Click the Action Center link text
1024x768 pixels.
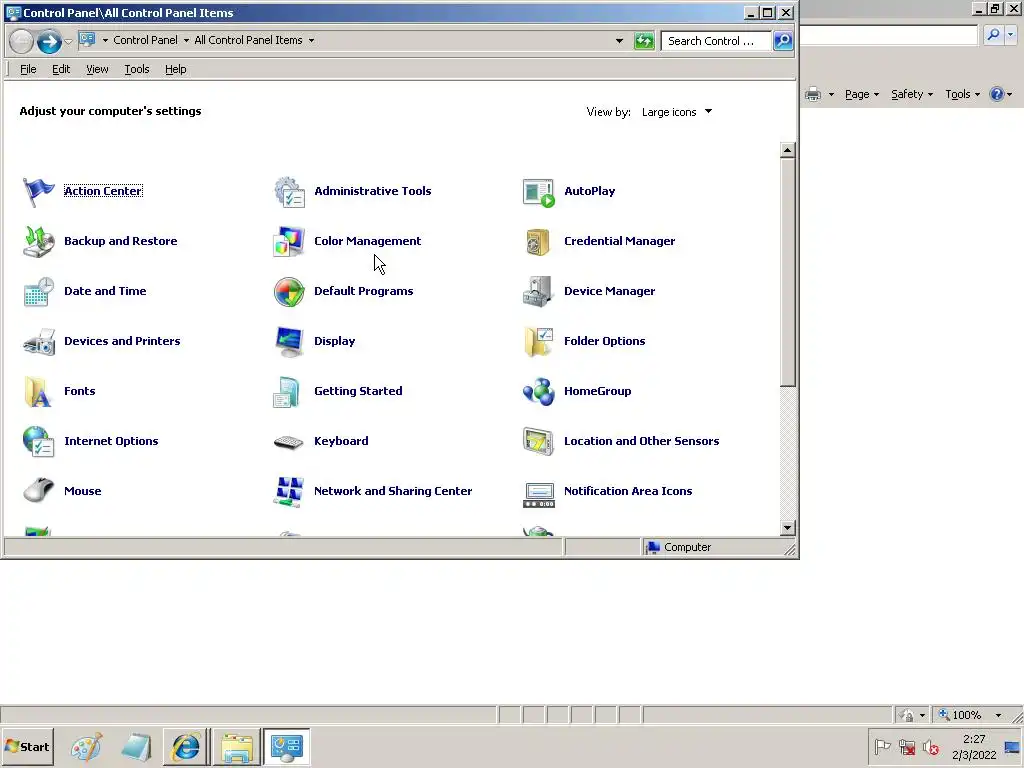coord(103,191)
